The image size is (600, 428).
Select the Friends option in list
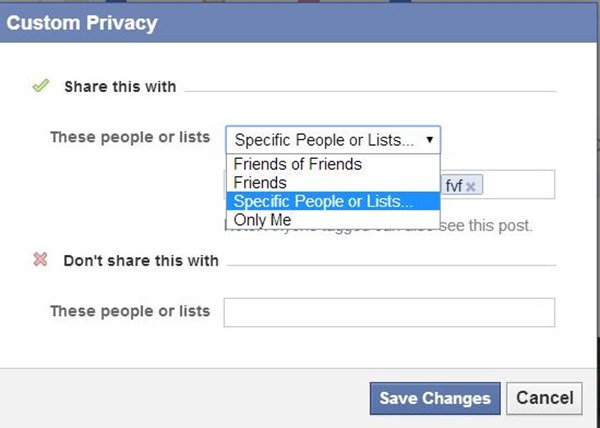coord(260,183)
